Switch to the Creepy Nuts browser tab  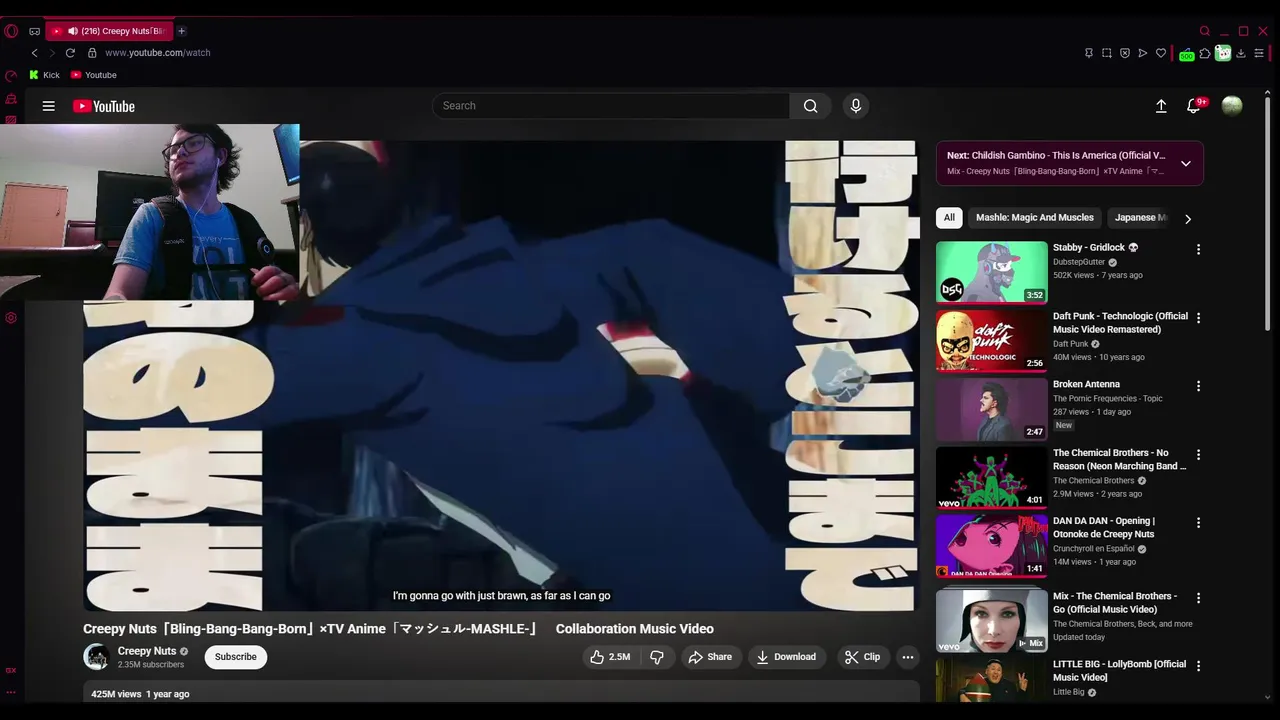coord(108,31)
